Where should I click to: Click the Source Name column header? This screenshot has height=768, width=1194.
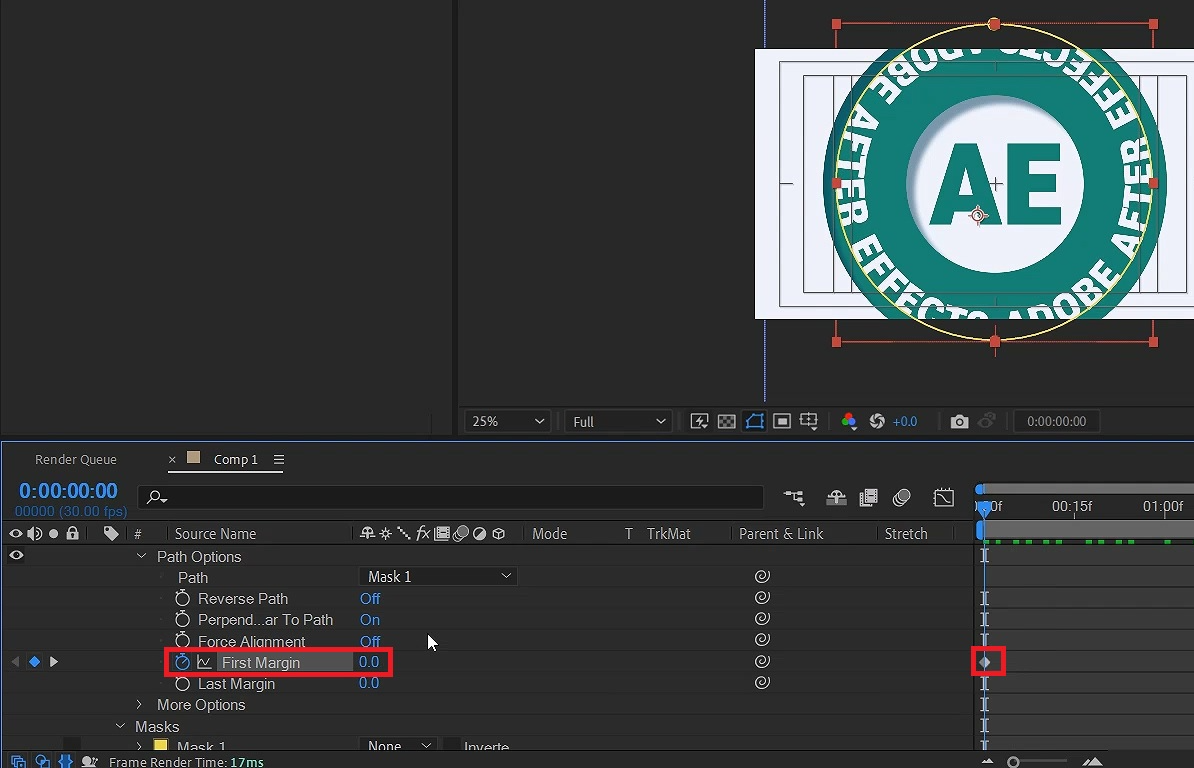coord(215,534)
